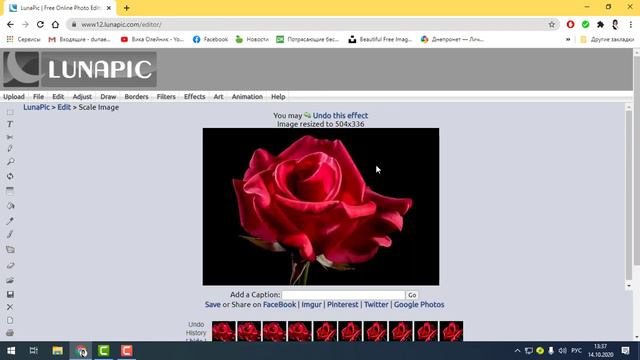The height and width of the screenshot is (360, 640).
Task: Open Chrome three-dot menu
Action: coord(631,24)
